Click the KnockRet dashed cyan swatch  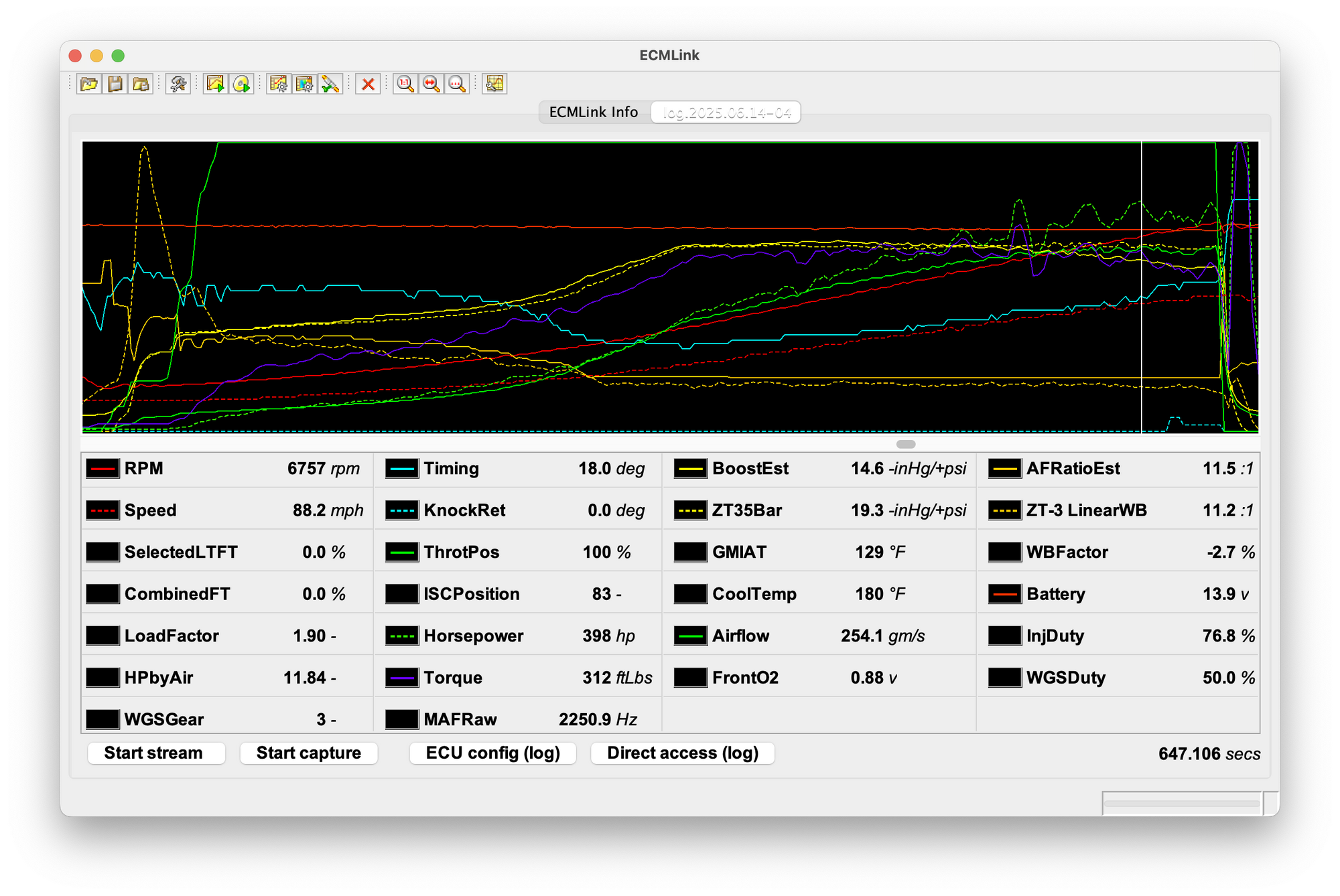click(x=402, y=510)
